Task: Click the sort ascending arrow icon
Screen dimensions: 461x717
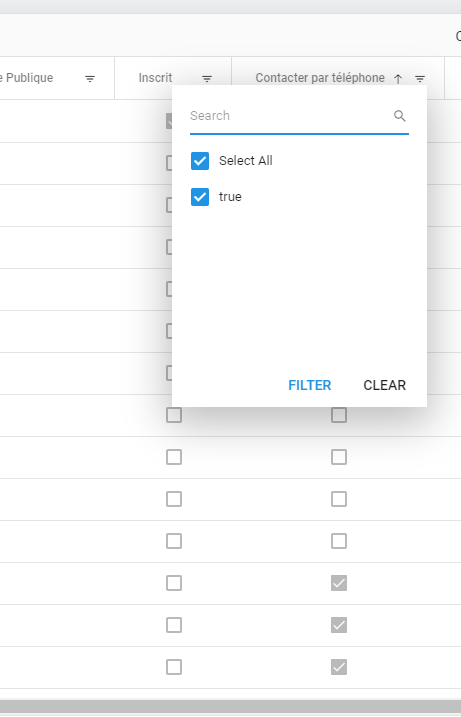Action: [x=398, y=79]
